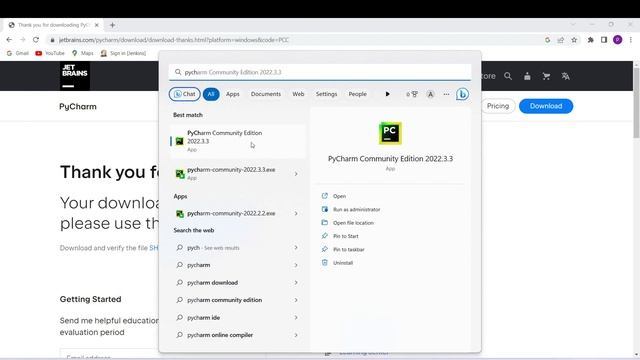Open the search panel three-dot options
The height and width of the screenshot is (360, 640).
(446, 94)
